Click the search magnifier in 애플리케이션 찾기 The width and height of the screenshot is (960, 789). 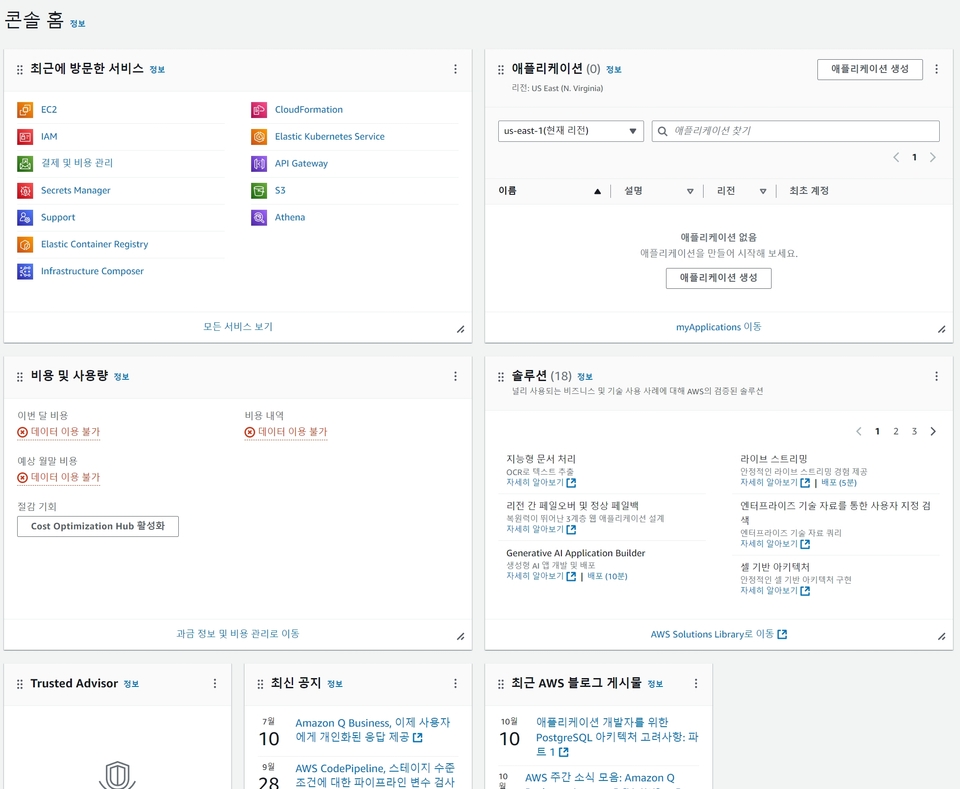[x=662, y=131]
